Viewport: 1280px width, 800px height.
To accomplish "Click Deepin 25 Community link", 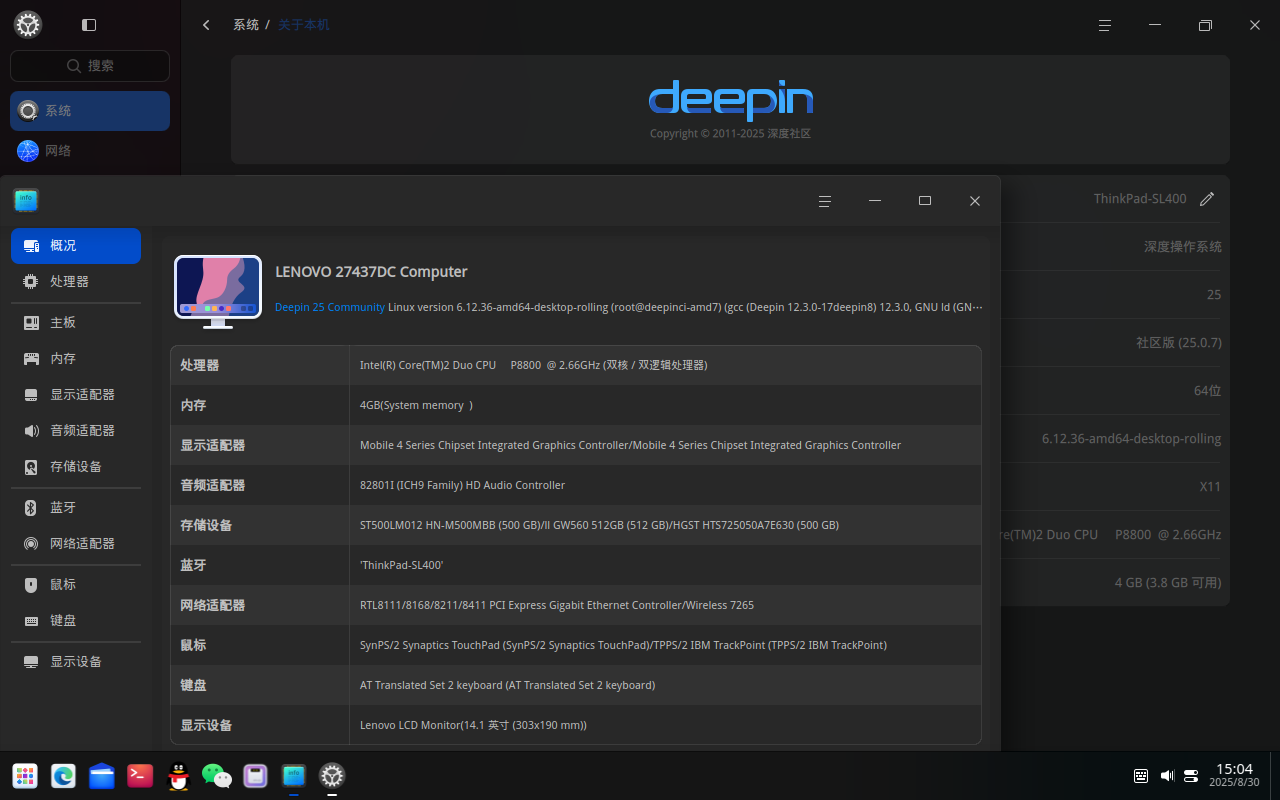I will [330, 307].
